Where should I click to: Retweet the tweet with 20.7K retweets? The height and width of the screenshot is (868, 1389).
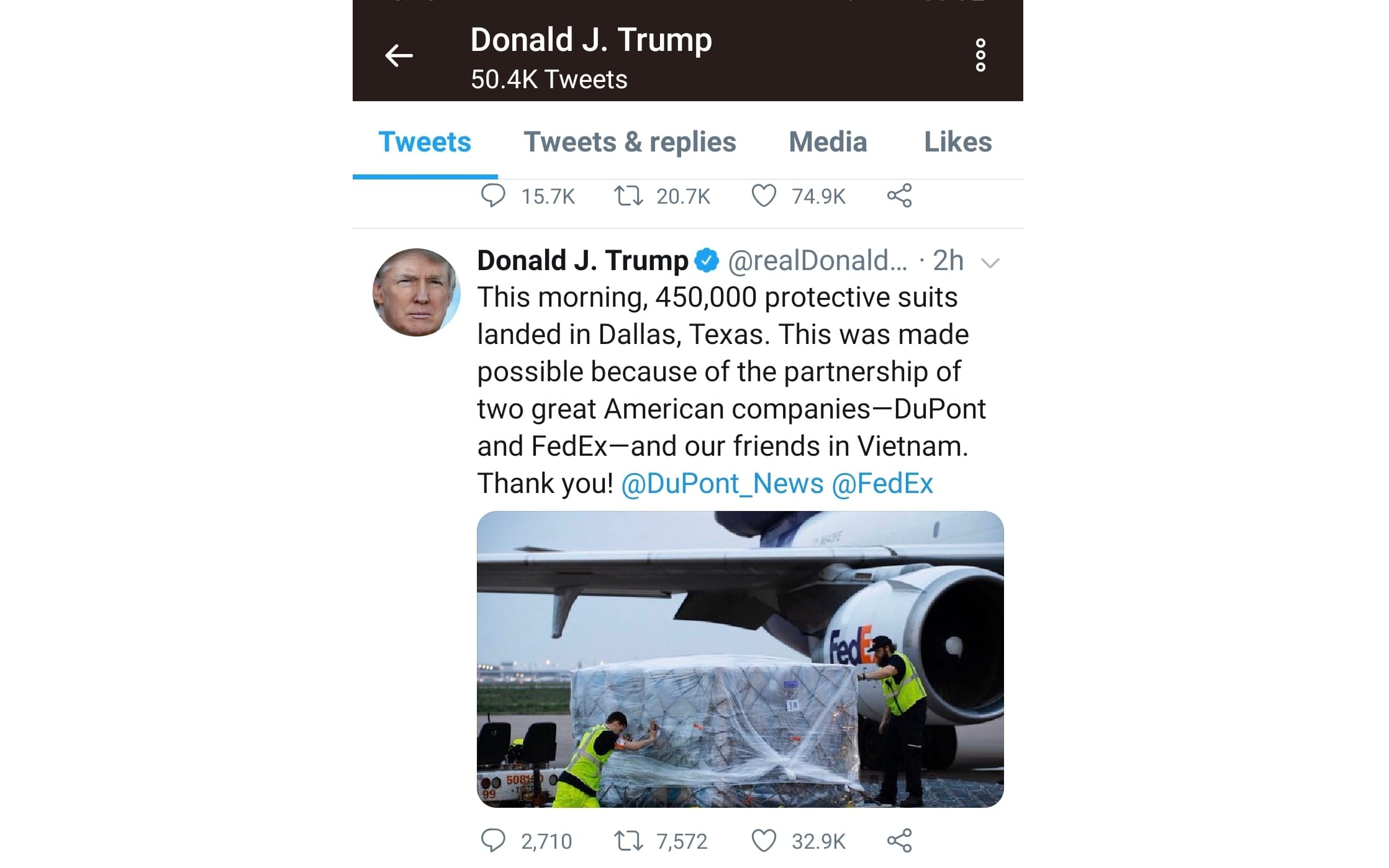628,196
